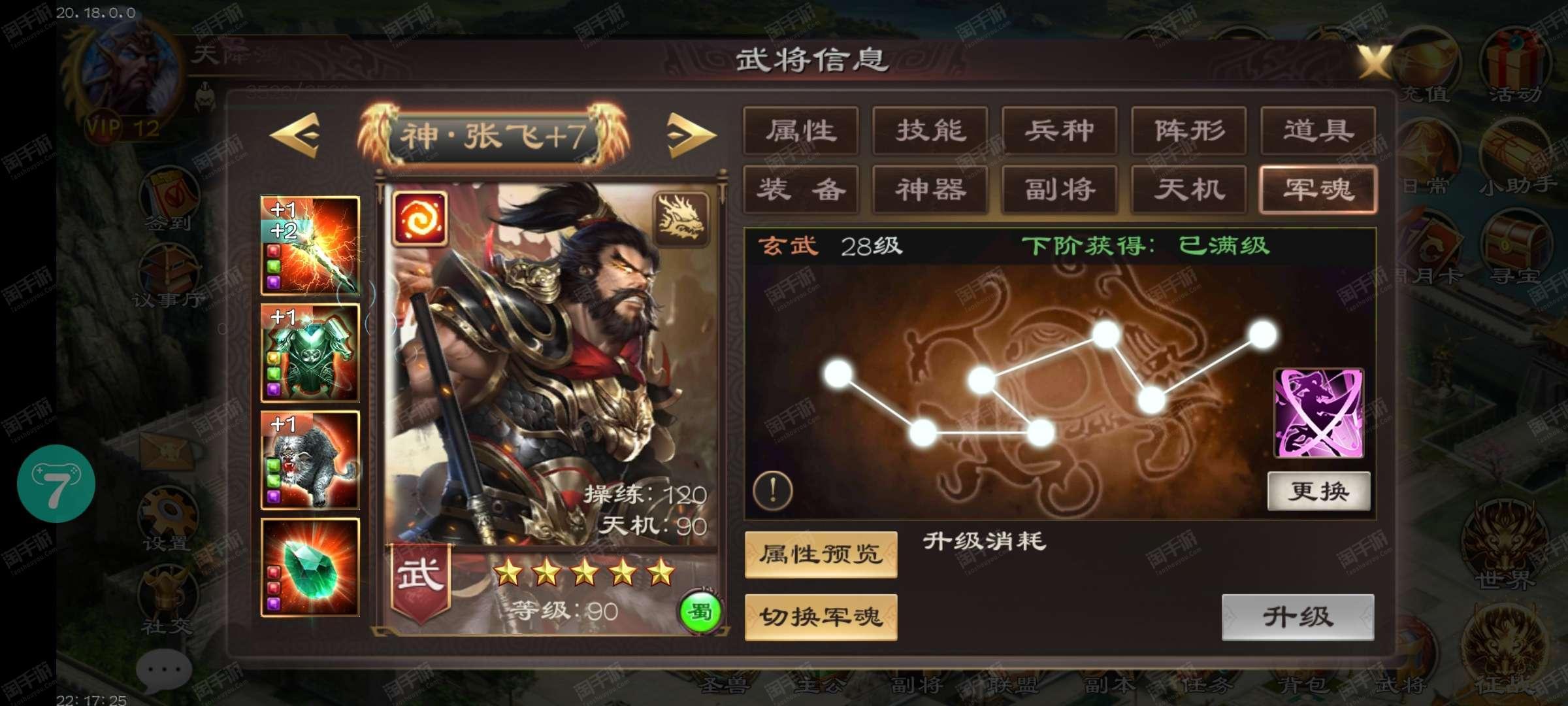Select the rightmost constellation star node
The image size is (1568, 706).
coord(1263,335)
